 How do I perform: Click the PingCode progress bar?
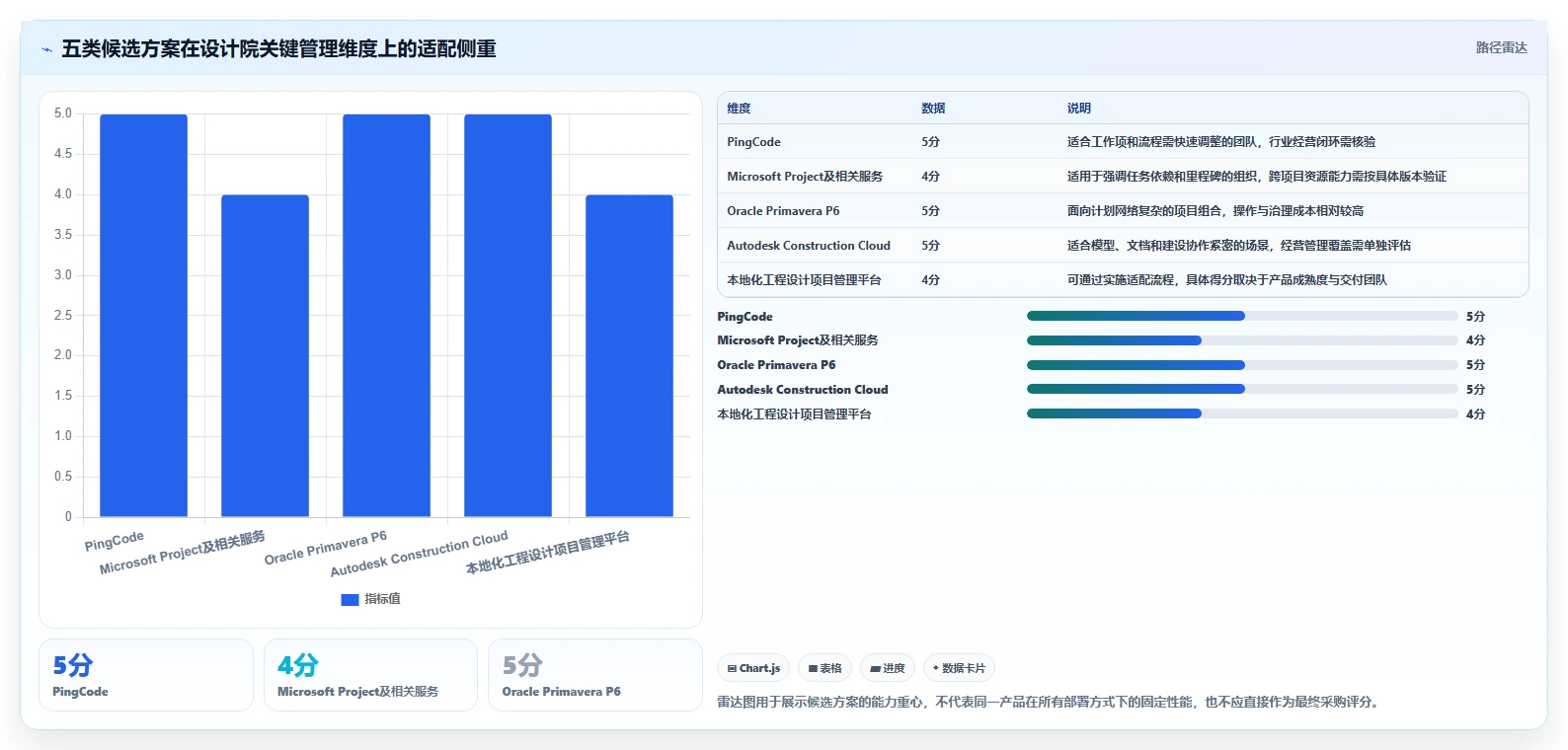1242,316
